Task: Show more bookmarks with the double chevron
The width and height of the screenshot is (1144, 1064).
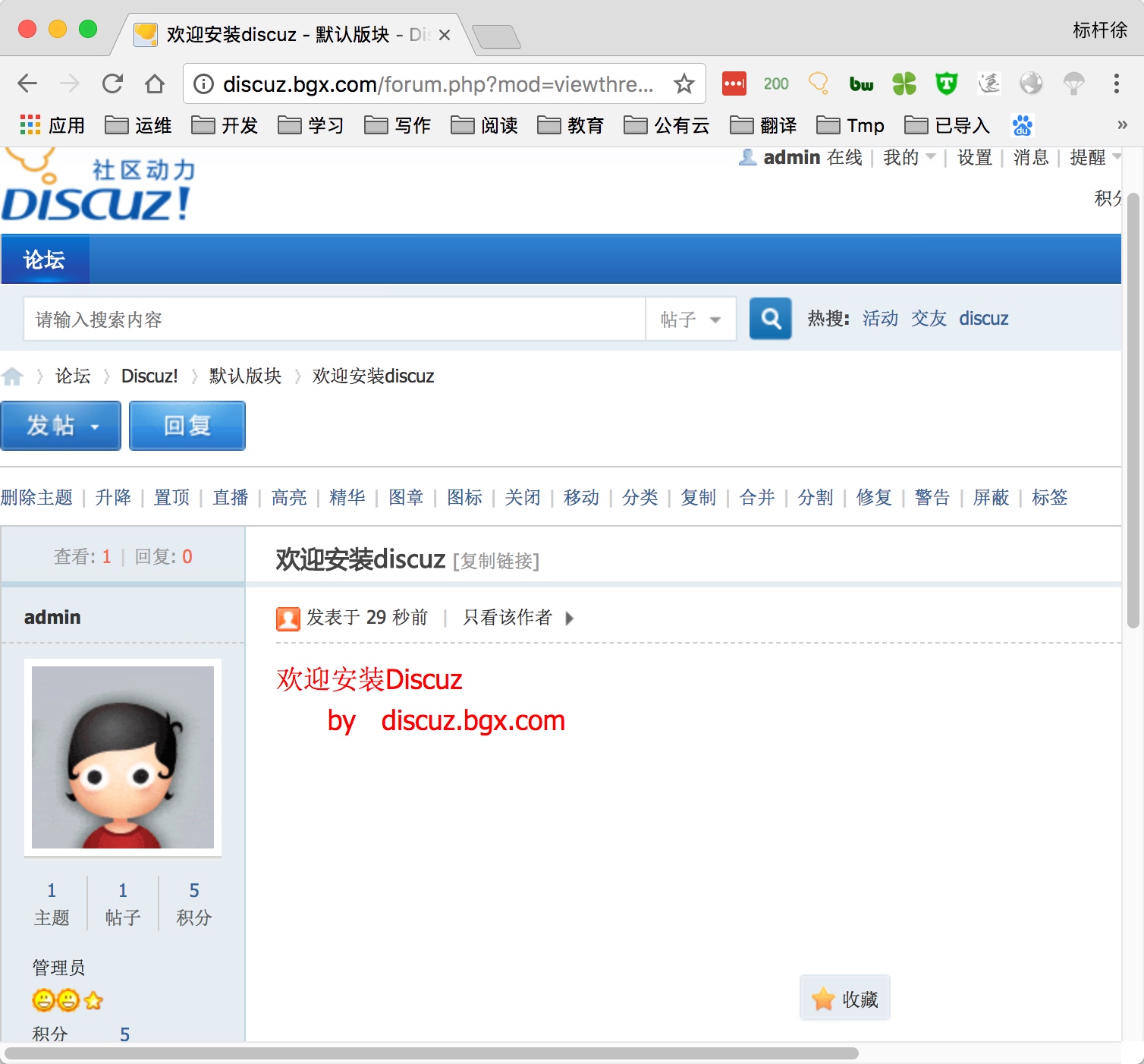Action: [1122, 125]
